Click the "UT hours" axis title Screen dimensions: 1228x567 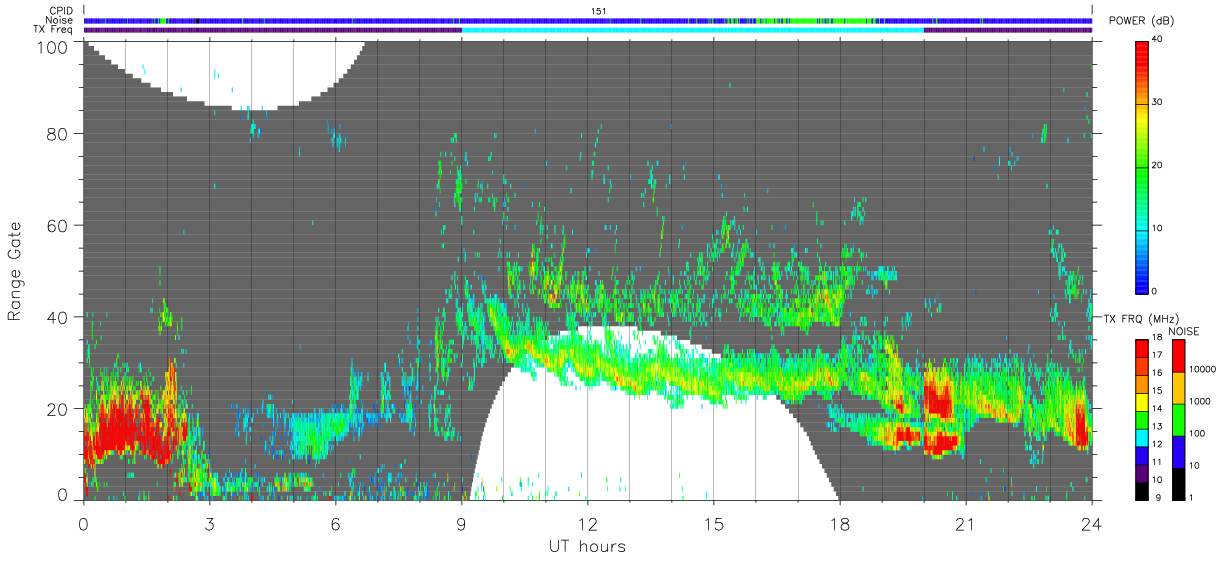click(x=586, y=546)
